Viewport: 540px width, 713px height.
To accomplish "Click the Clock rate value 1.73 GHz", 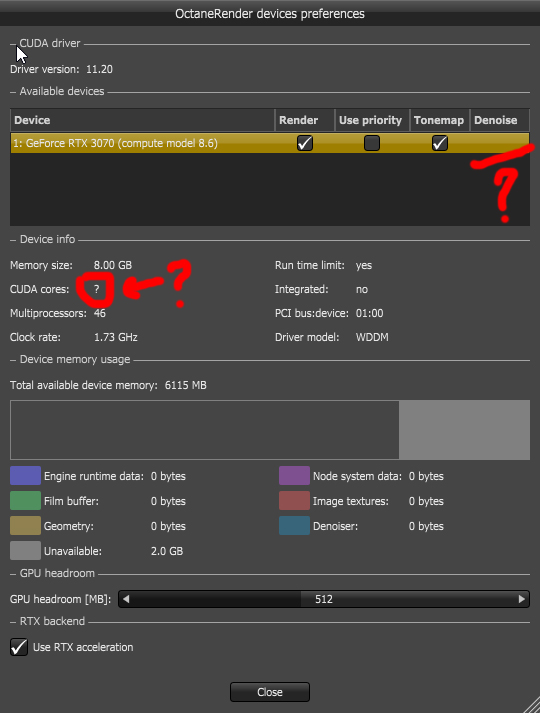I will [x=115, y=337].
